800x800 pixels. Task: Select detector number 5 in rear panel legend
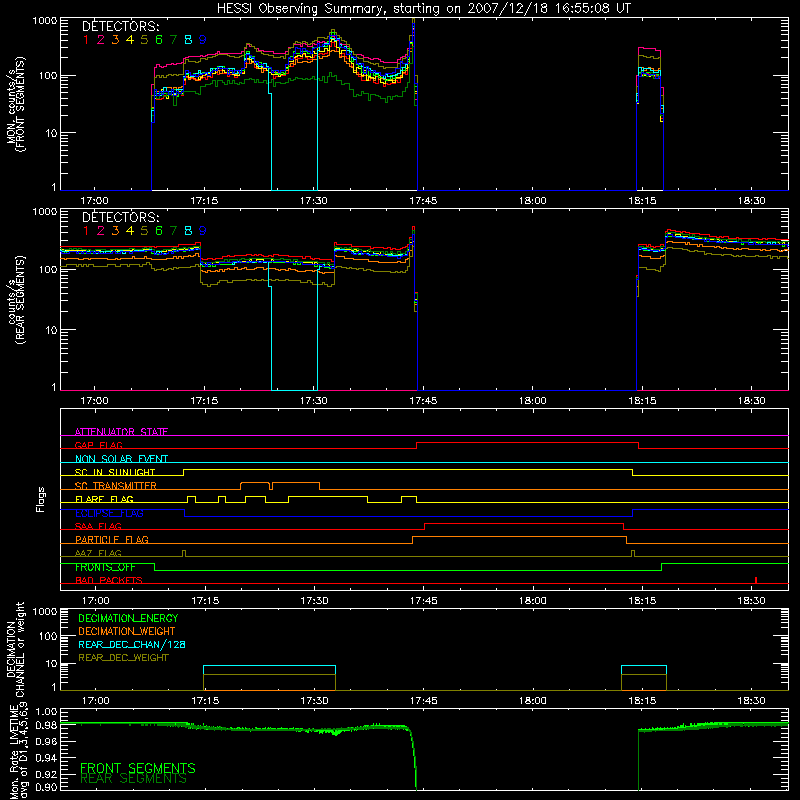[144, 231]
